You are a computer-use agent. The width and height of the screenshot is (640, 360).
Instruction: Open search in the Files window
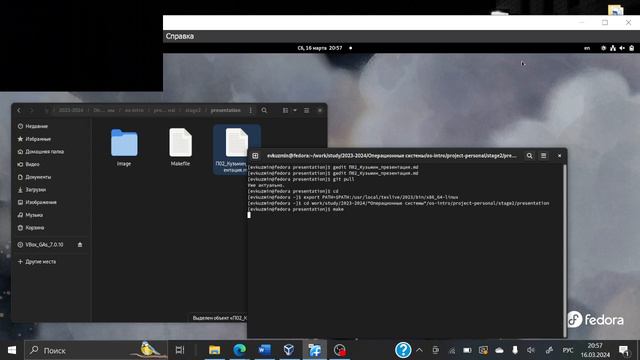pyautogui.click(x=264, y=110)
